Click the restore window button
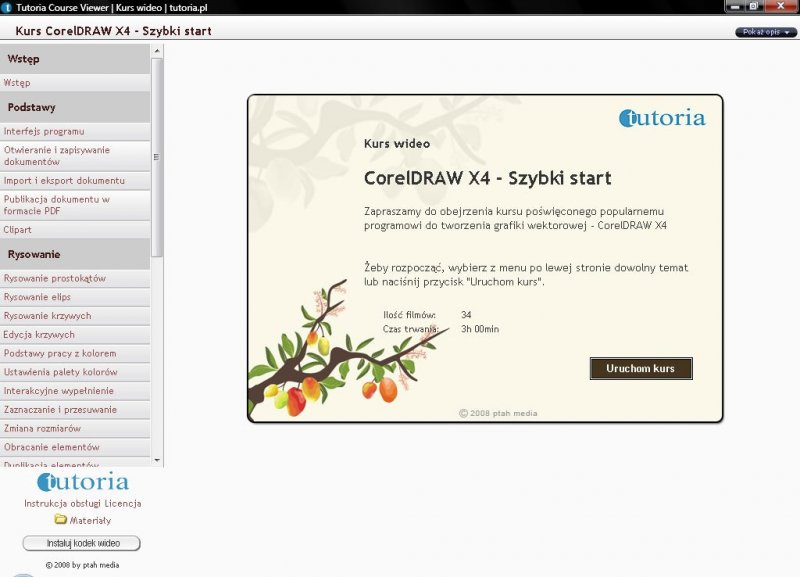This screenshot has height=577, width=800. click(x=753, y=6)
